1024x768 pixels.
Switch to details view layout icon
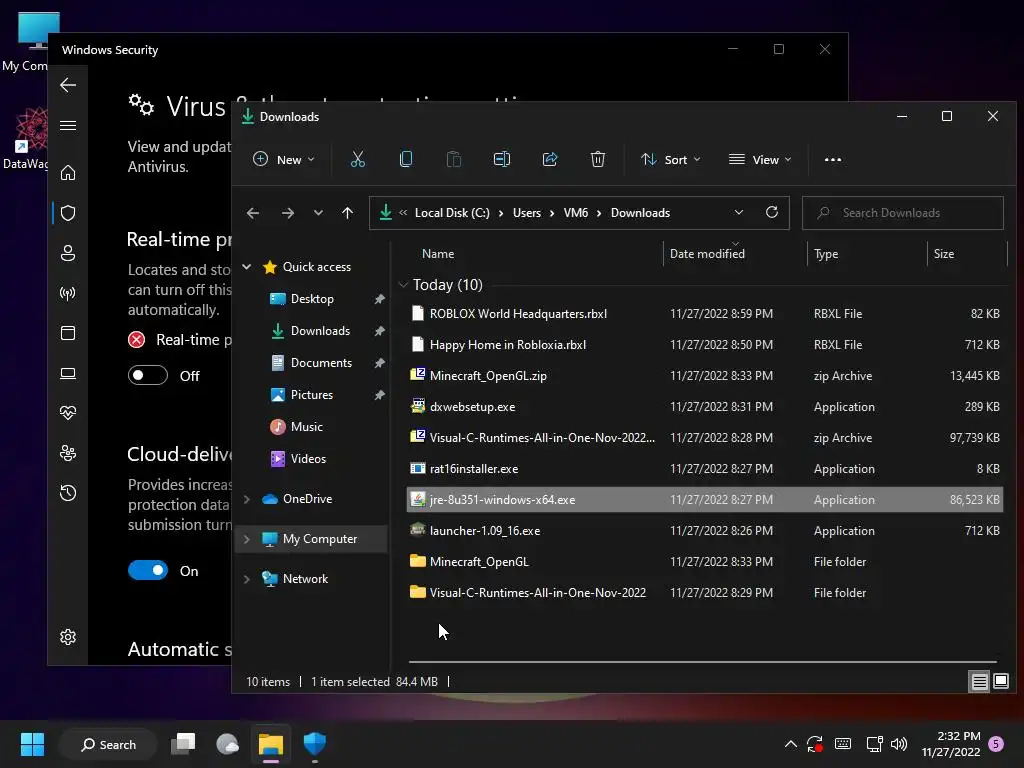tap(979, 682)
